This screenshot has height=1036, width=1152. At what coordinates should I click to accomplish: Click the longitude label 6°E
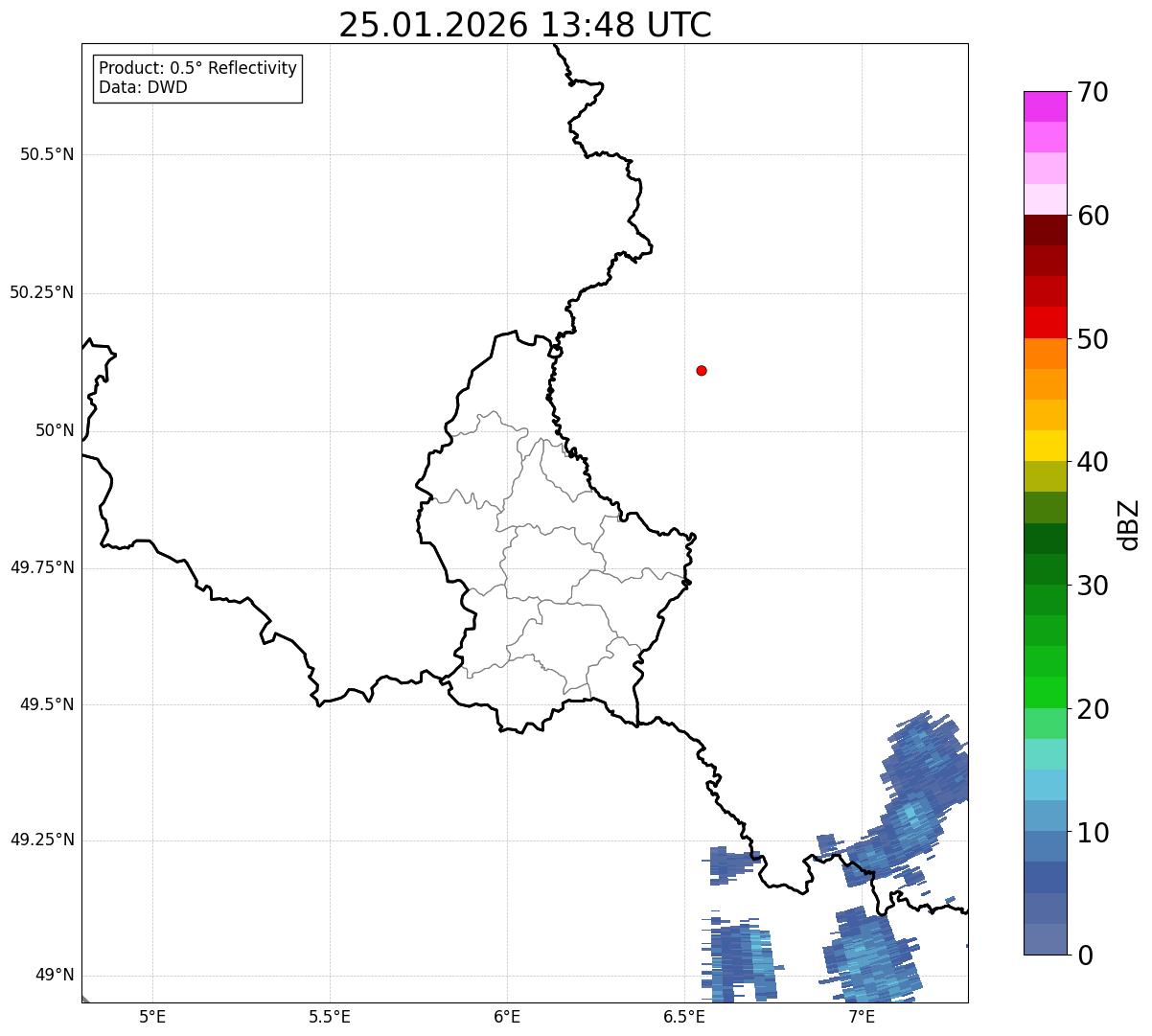(507, 1016)
